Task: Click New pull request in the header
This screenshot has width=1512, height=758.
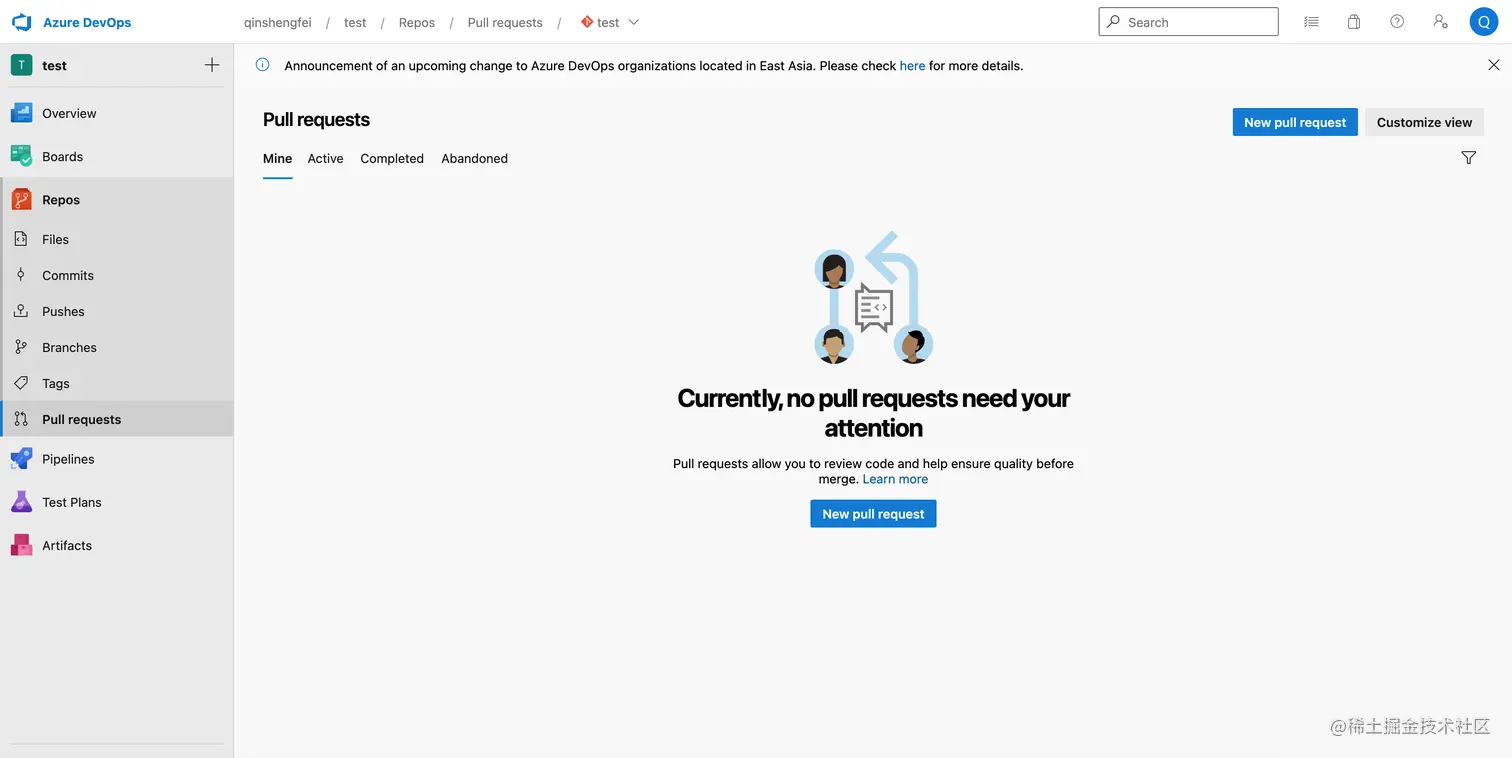Action: coord(1295,122)
